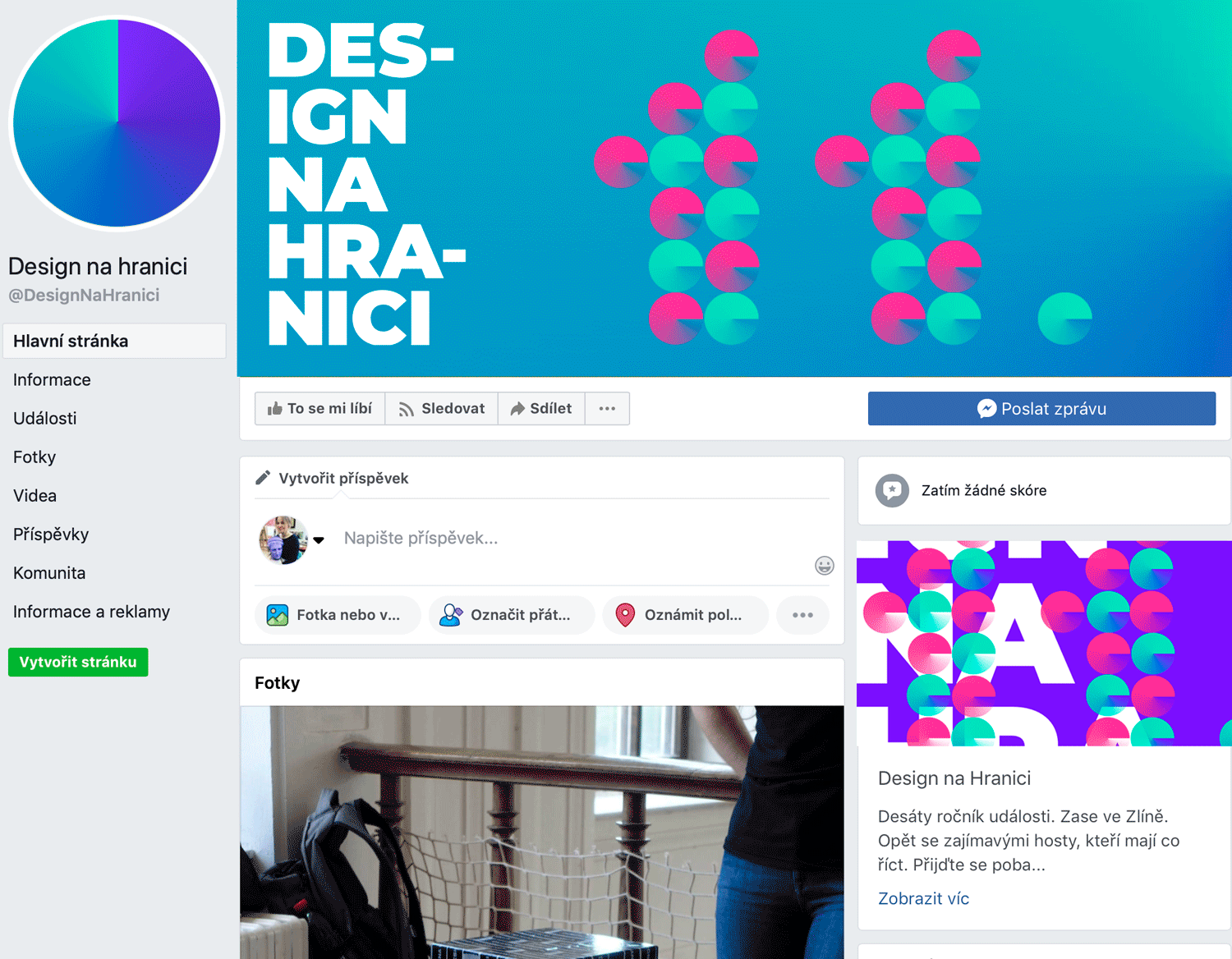Click the Označit přátele tag friends option
This screenshot has width=1232, height=959.
(511, 615)
